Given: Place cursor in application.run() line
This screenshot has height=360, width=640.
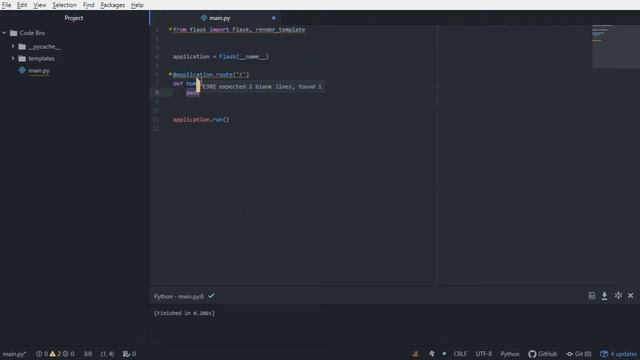Looking at the screenshot, I should [201, 120].
